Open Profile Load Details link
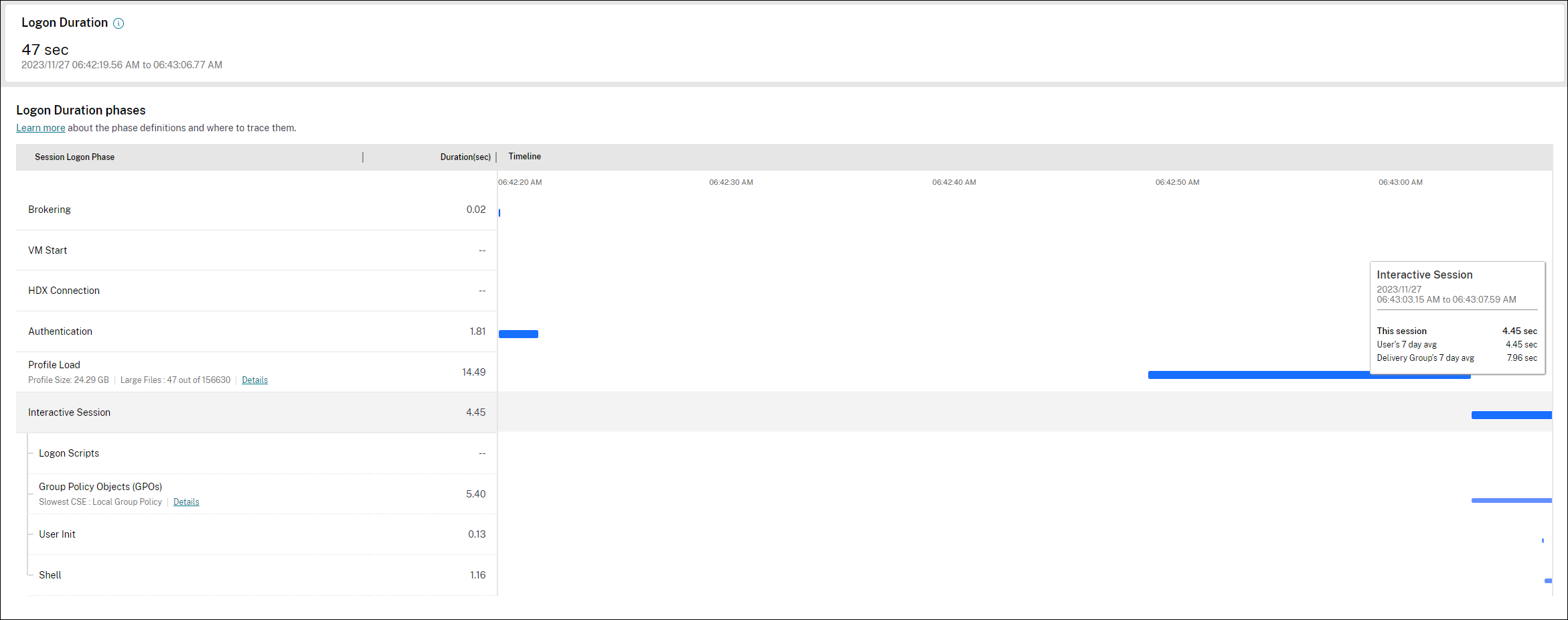Screen dimensions: 1568x620 pyautogui.click(x=254, y=380)
